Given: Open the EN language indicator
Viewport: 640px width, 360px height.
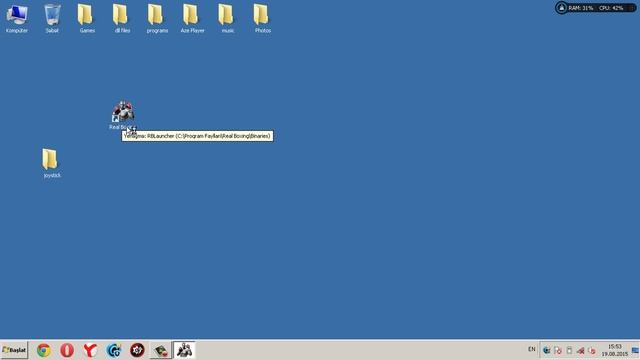Looking at the screenshot, I should click(531, 349).
